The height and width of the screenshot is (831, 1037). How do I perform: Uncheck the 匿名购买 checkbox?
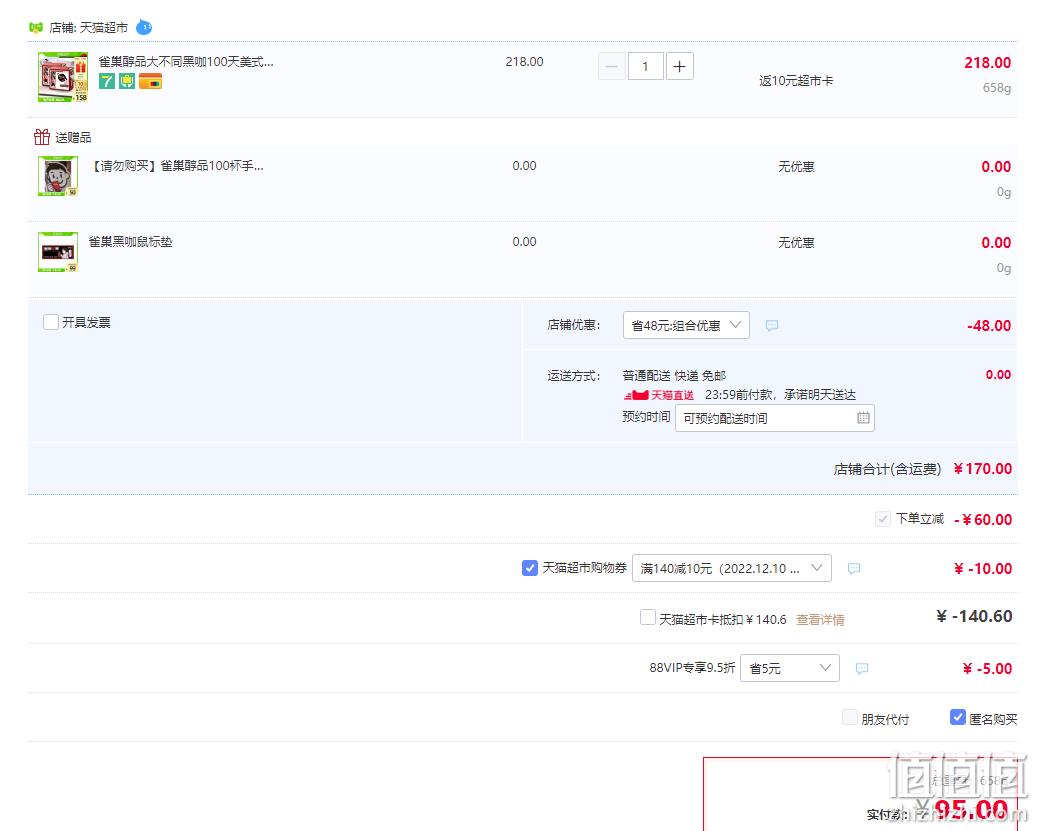pyautogui.click(x=958, y=717)
